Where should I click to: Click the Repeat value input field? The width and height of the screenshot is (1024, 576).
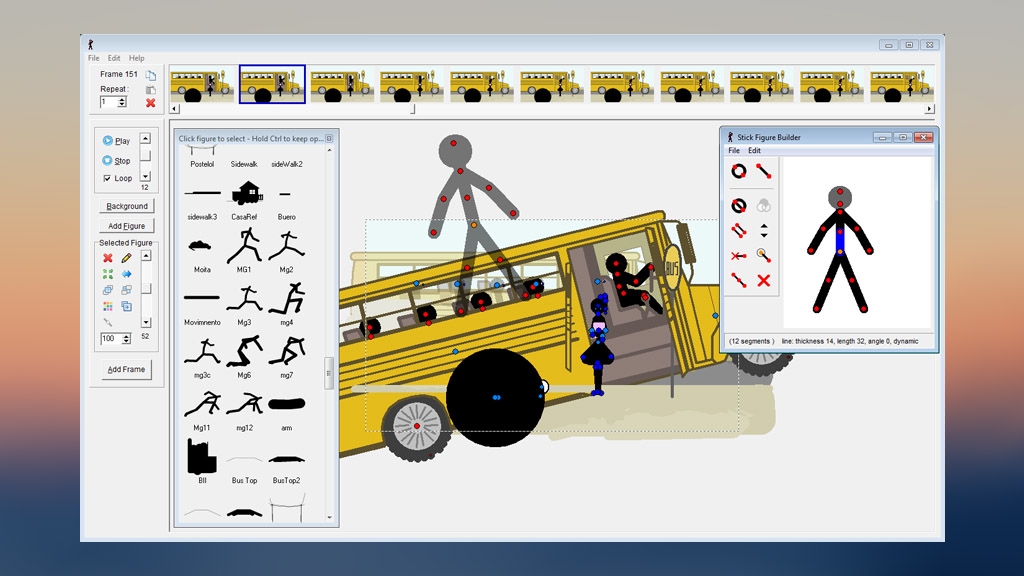(x=108, y=102)
